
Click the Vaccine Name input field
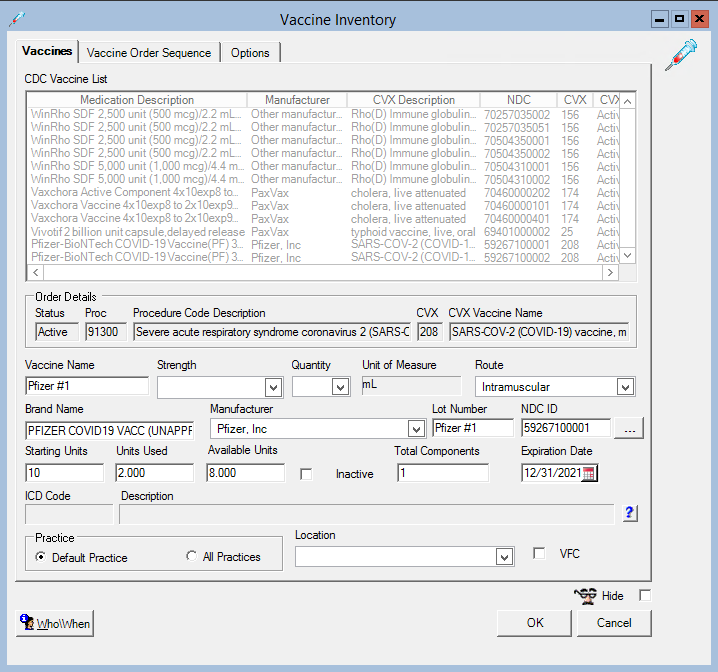coord(86,386)
